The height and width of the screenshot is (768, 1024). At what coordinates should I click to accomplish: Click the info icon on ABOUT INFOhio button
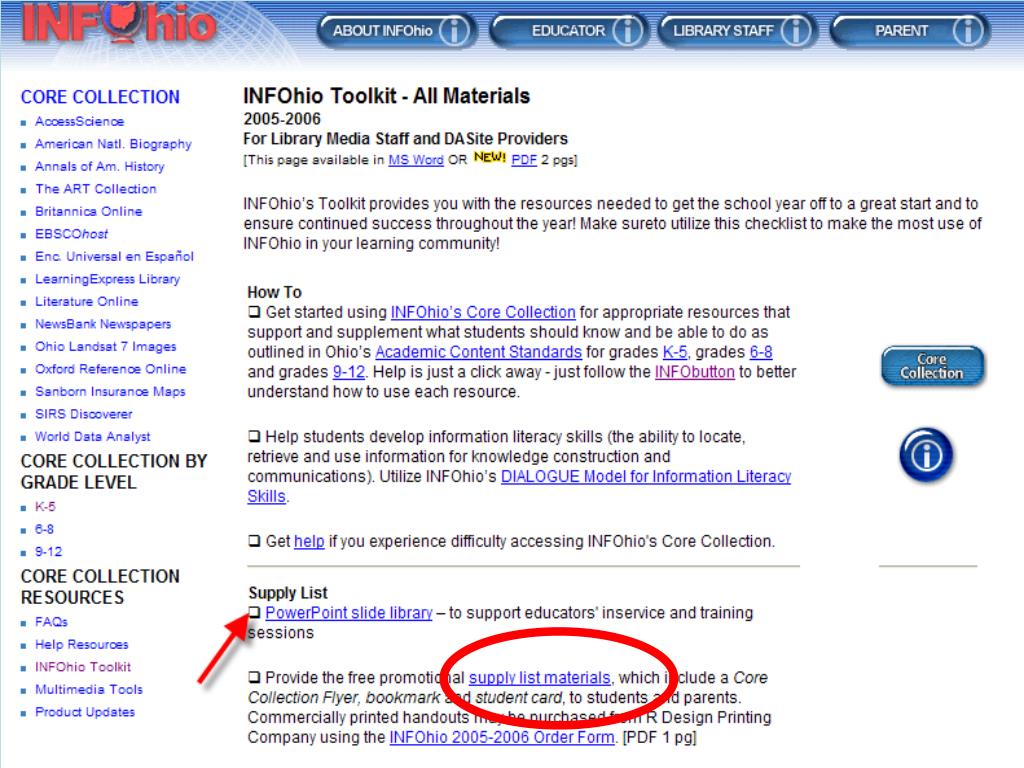click(x=454, y=31)
